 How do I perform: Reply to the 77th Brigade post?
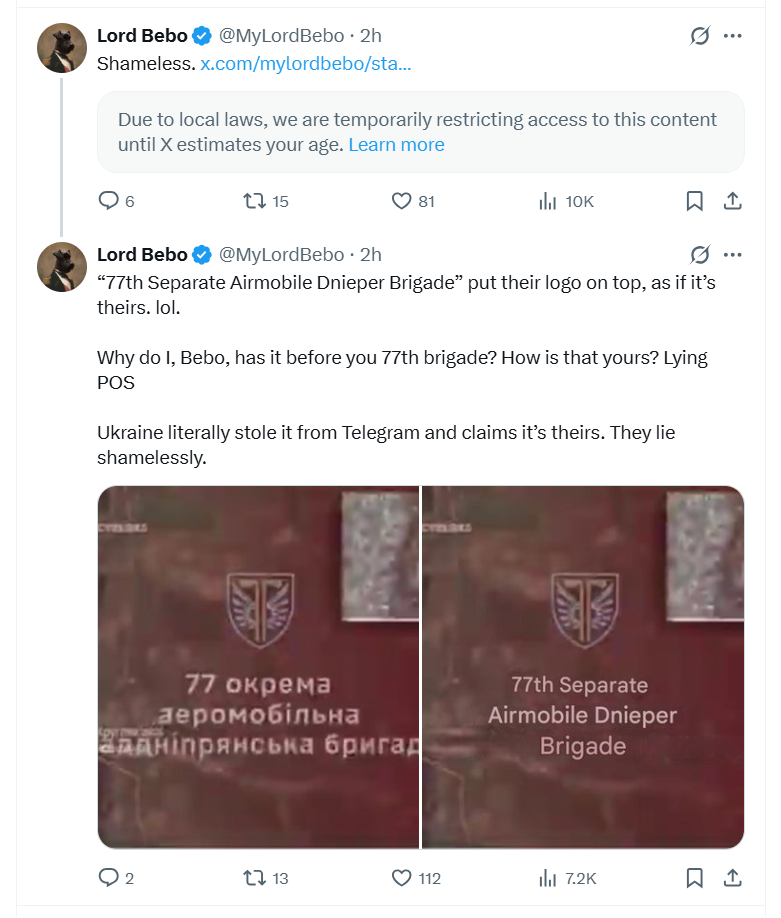pos(109,878)
